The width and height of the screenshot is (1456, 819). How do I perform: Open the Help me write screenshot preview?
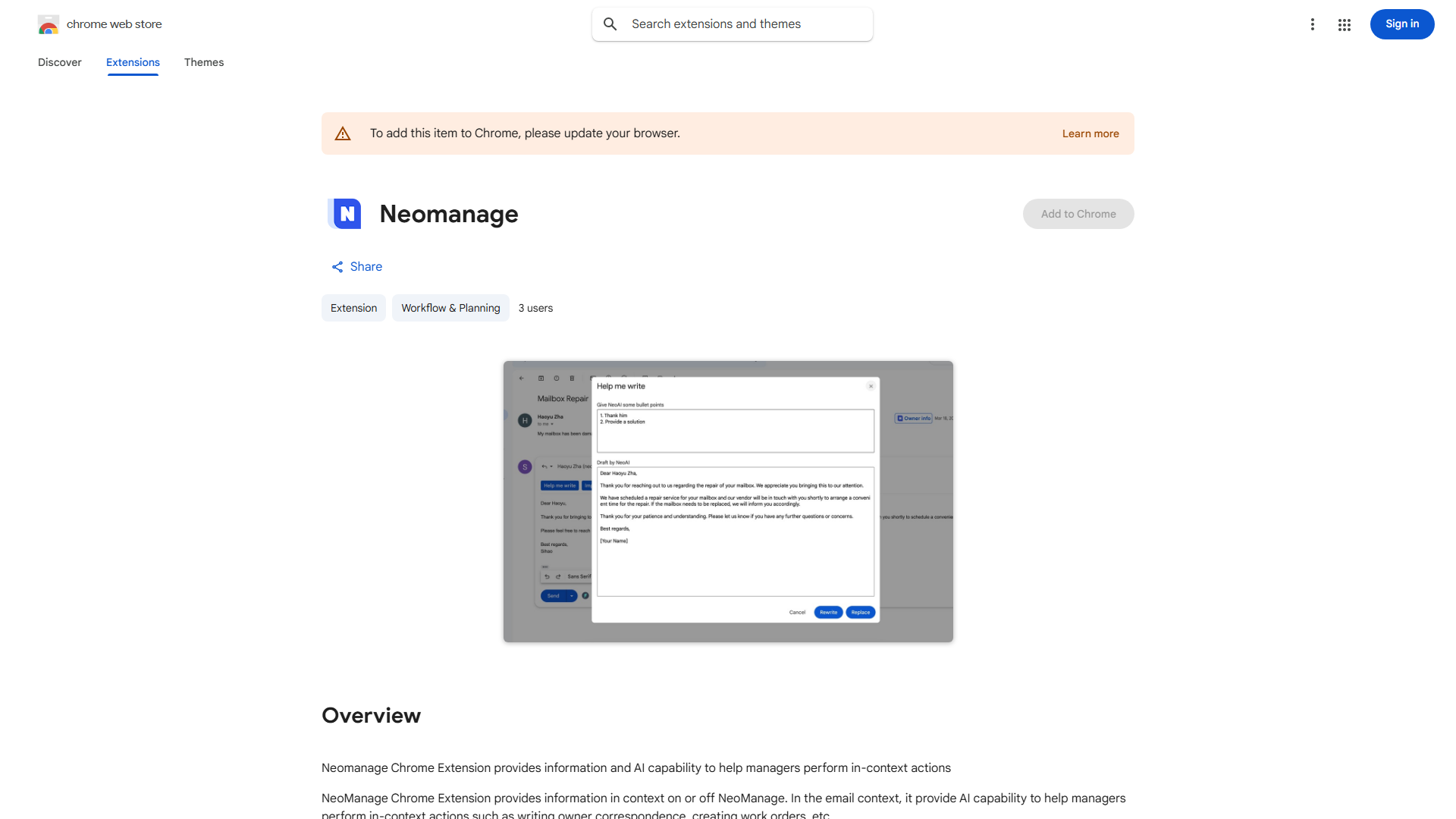coord(728,501)
